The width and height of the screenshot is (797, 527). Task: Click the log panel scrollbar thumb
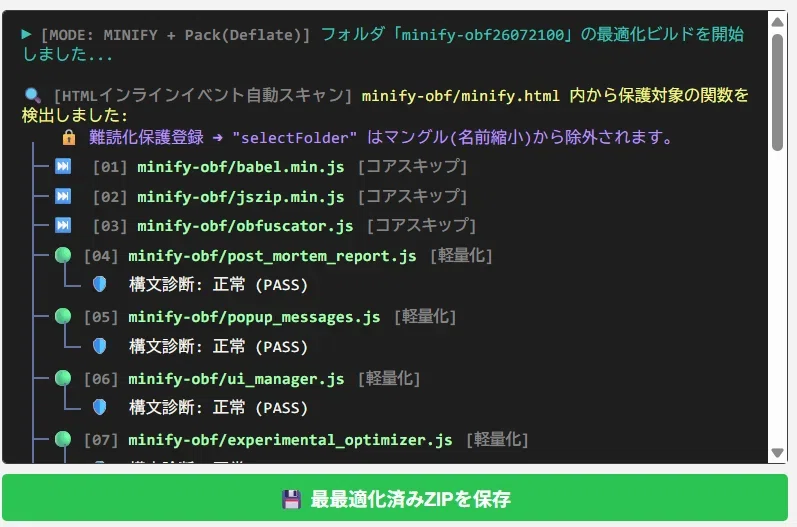(x=777, y=92)
